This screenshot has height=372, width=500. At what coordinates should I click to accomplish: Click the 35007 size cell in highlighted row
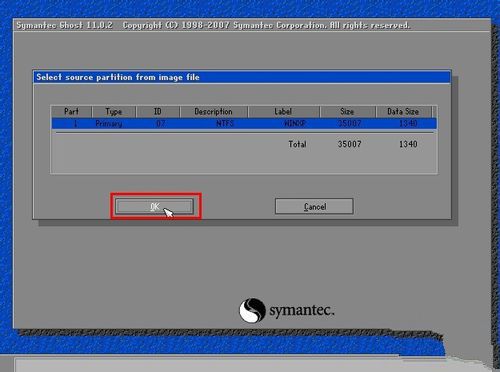[349, 124]
